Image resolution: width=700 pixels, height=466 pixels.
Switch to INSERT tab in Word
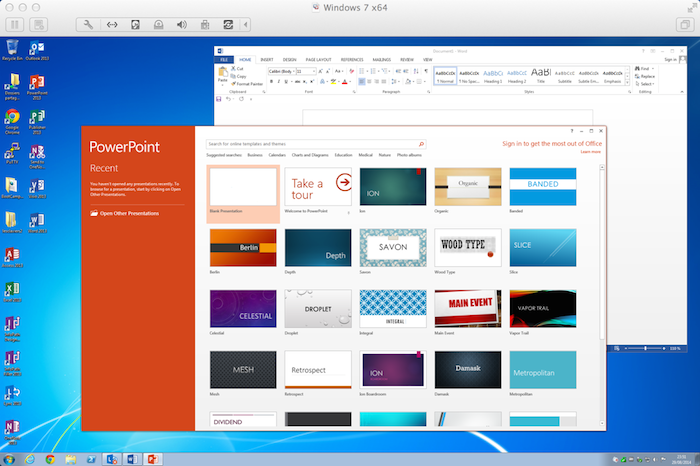267,59
